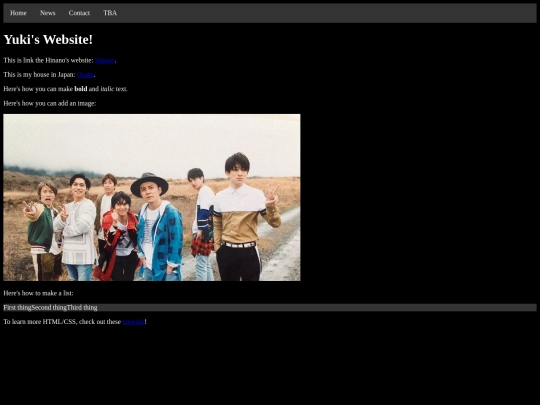
Task: Open the Contact nav link
Action: 79,13
